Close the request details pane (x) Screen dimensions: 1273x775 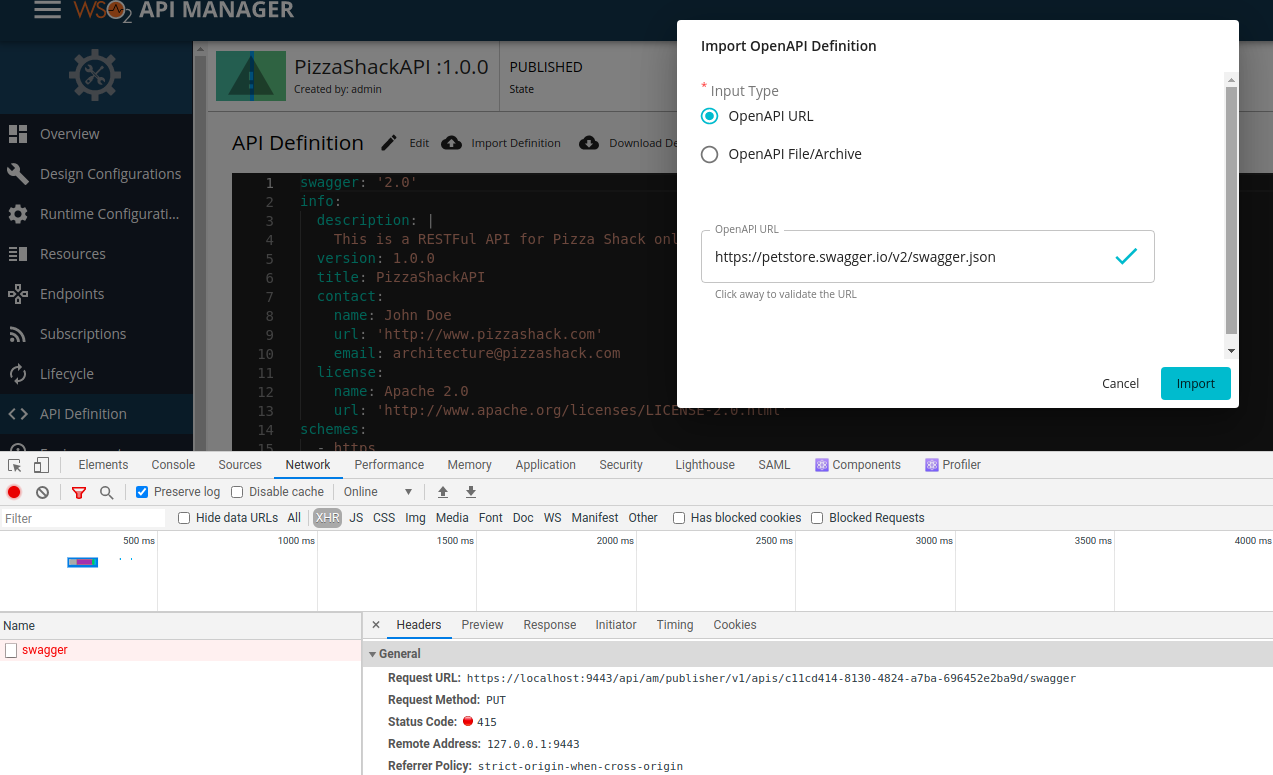pyautogui.click(x=376, y=625)
